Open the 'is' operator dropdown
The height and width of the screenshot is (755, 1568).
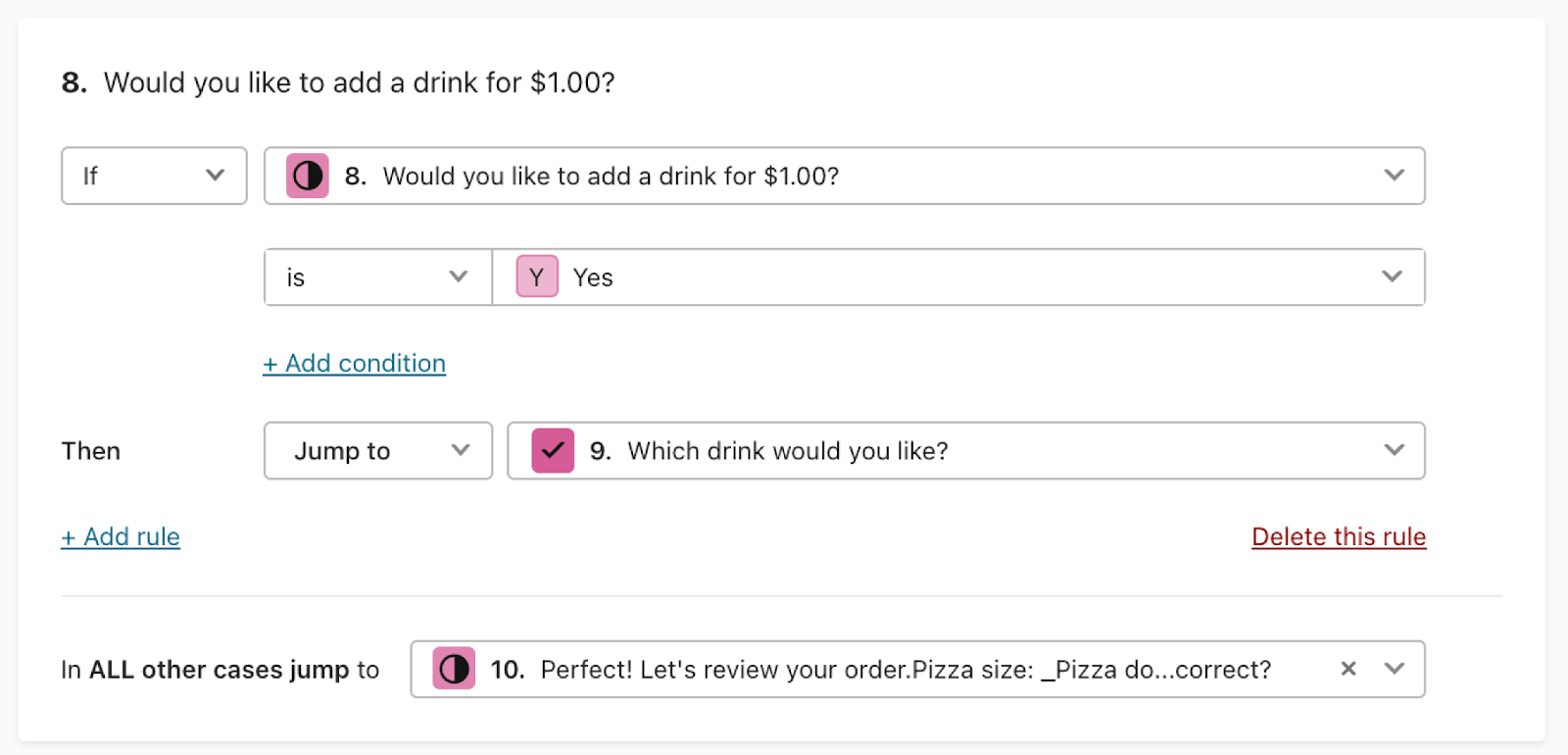[x=378, y=277]
